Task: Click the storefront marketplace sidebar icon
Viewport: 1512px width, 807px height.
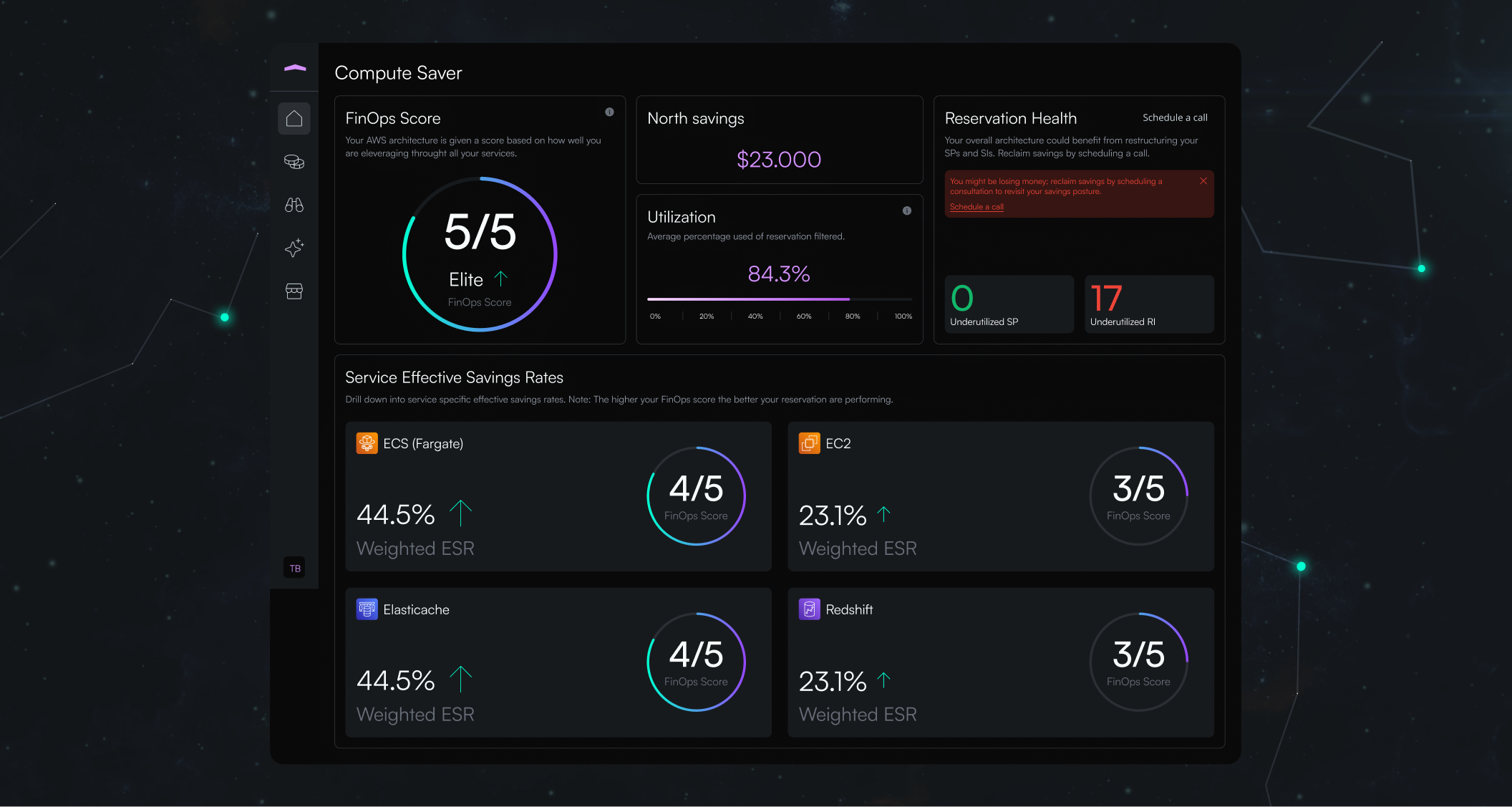Action: pos(294,291)
